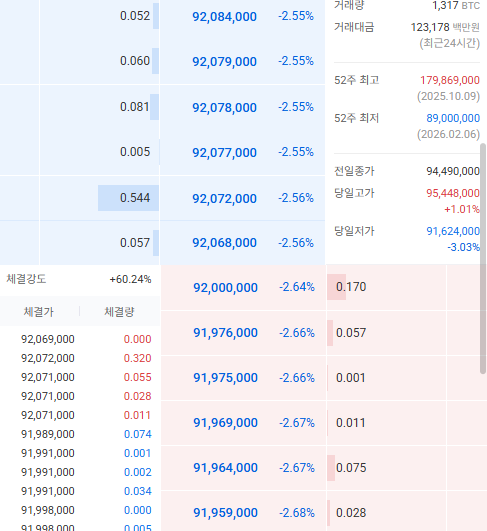Image resolution: width=487 pixels, height=531 pixels.
Task: Click trade volume 0.002
Action: [x=137, y=472]
